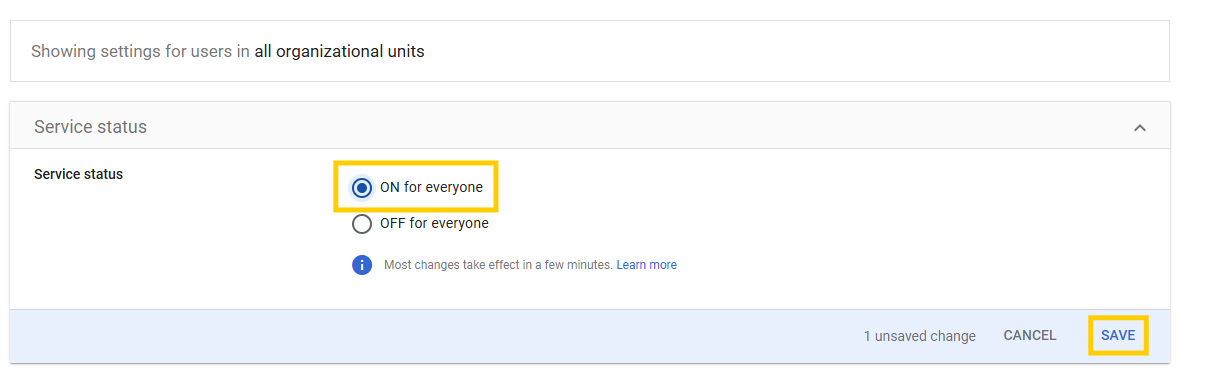
Task: Click the yellow highlight around SAVE
Action: point(1118,336)
